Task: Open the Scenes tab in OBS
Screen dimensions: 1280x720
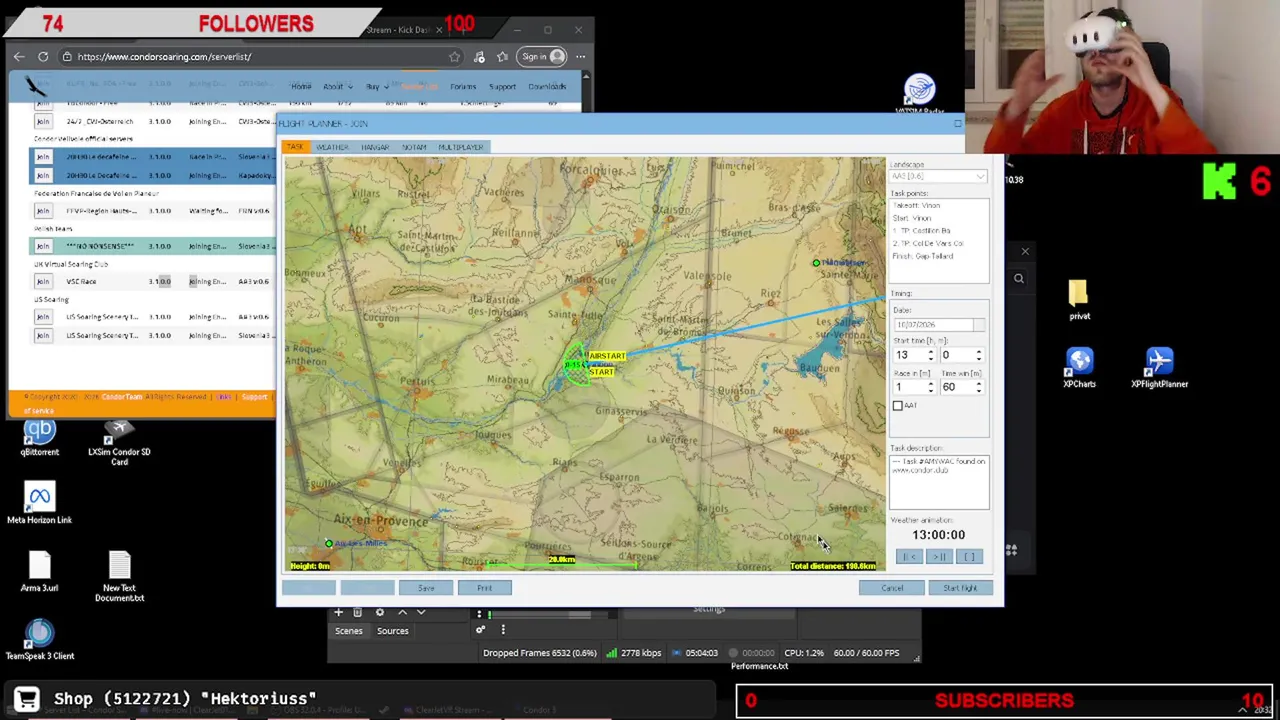Action: pos(349,631)
